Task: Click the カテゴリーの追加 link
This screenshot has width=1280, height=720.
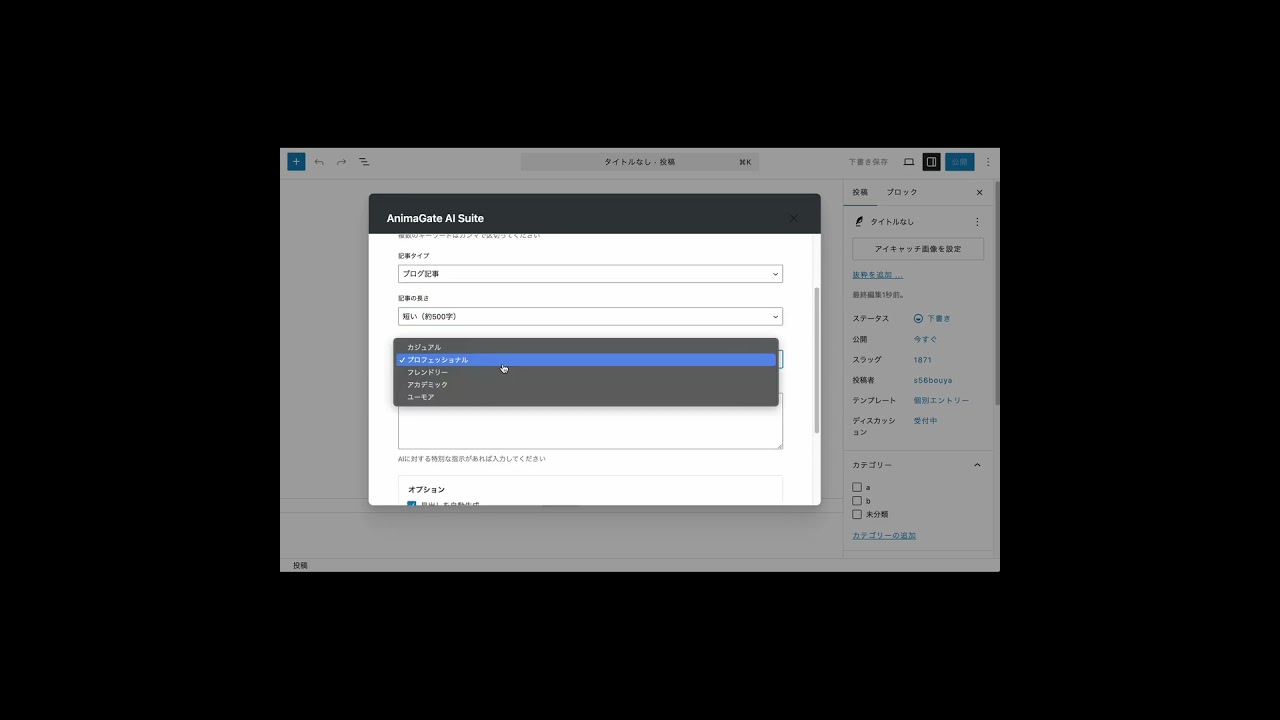Action: tap(884, 536)
